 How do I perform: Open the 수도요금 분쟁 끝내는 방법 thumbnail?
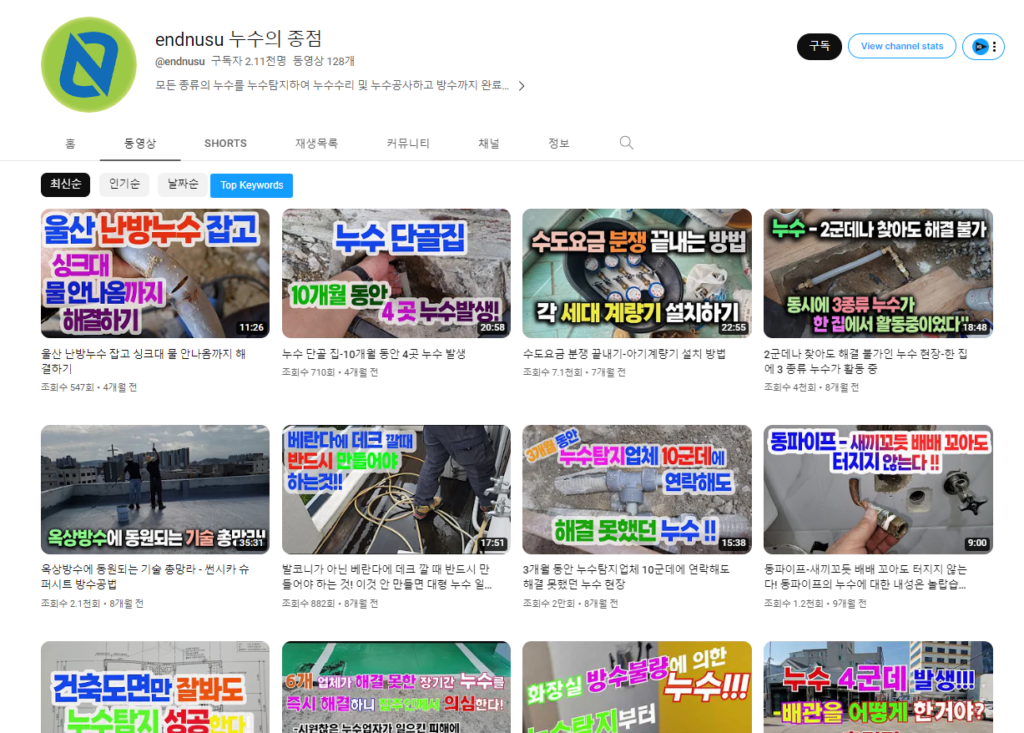(x=637, y=273)
